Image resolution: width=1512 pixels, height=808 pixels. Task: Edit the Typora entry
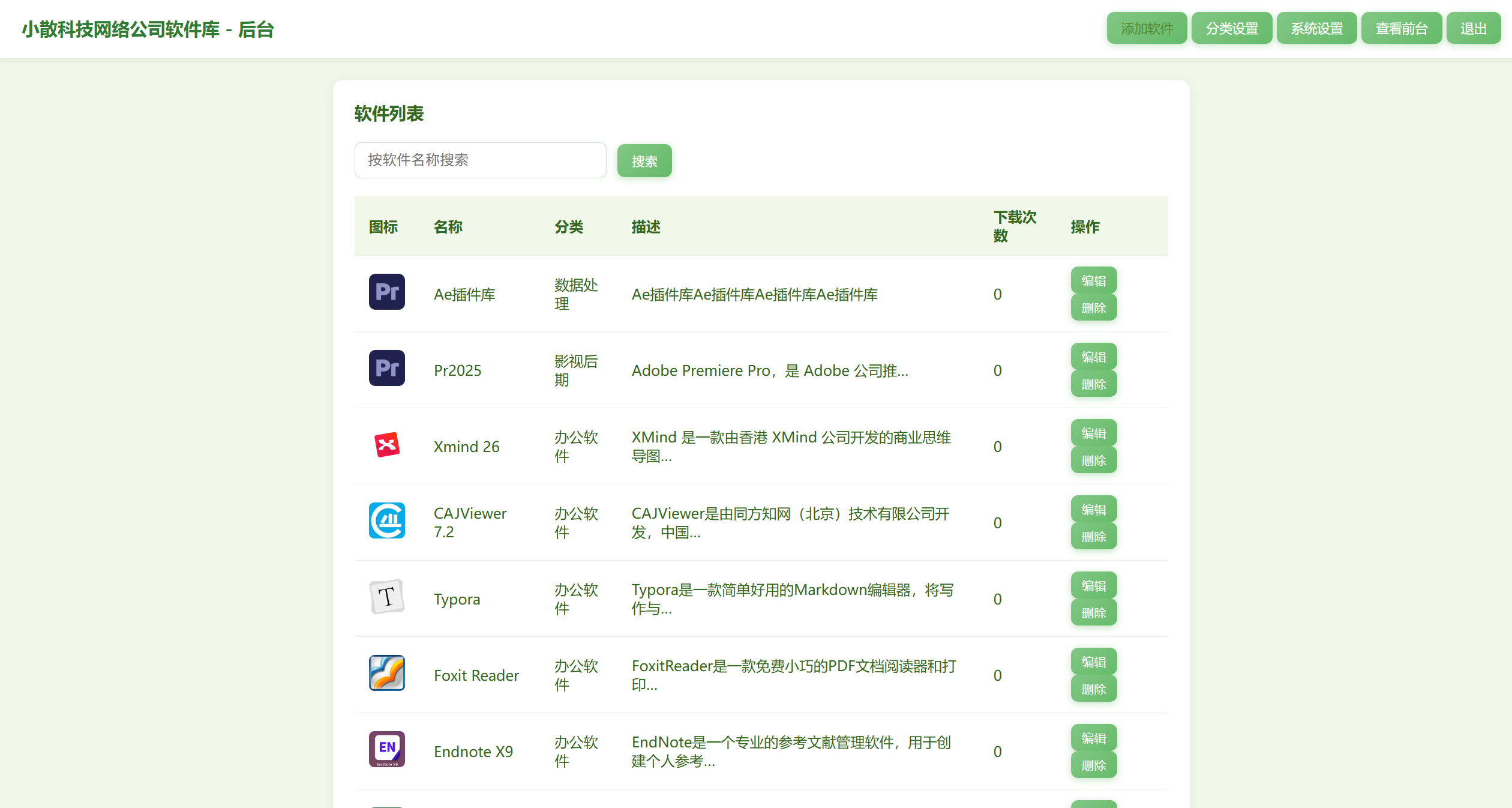[1093, 585]
